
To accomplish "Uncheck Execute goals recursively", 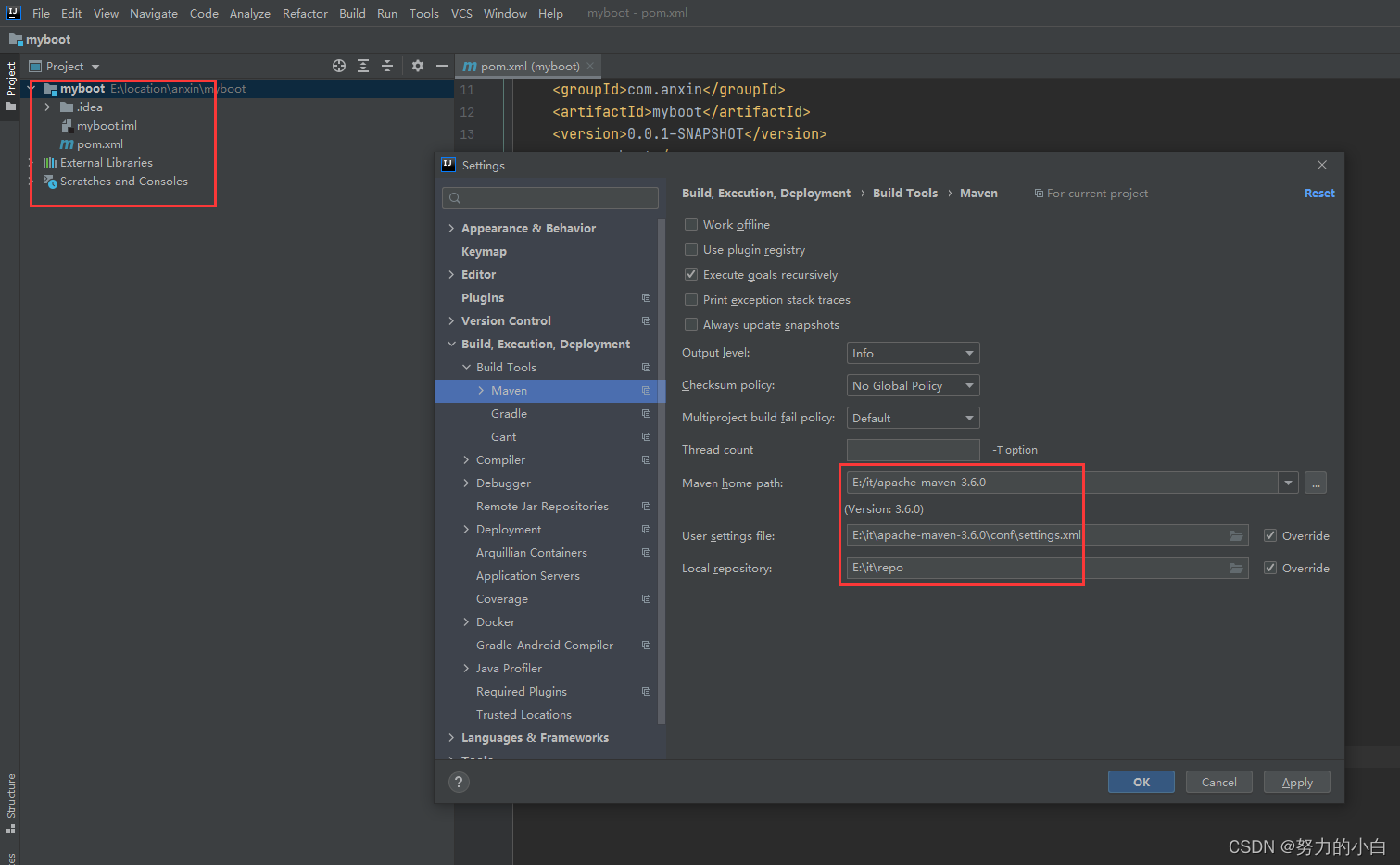I will 691,274.
